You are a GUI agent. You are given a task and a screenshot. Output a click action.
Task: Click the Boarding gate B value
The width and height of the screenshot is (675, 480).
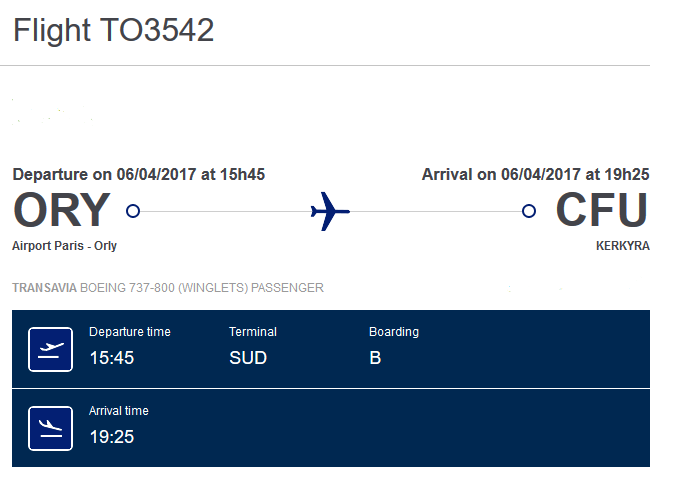(x=375, y=358)
